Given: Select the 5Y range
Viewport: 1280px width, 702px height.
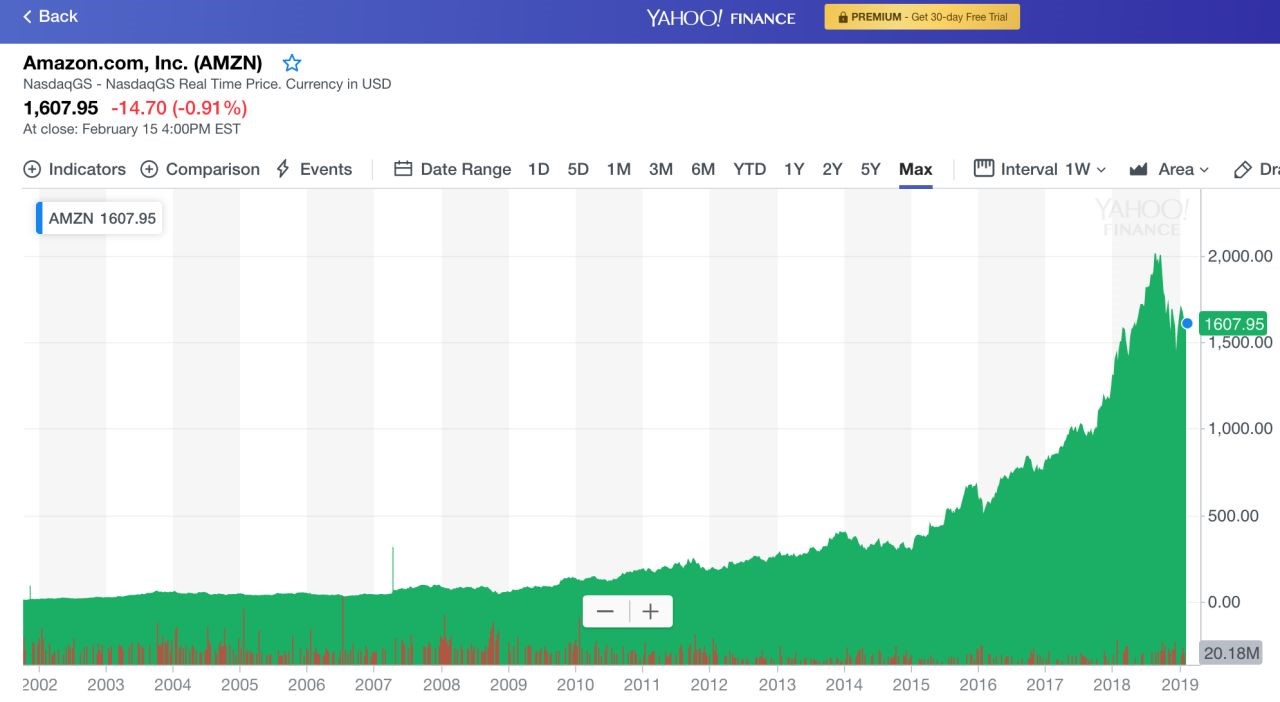Looking at the screenshot, I should [871, 169].
